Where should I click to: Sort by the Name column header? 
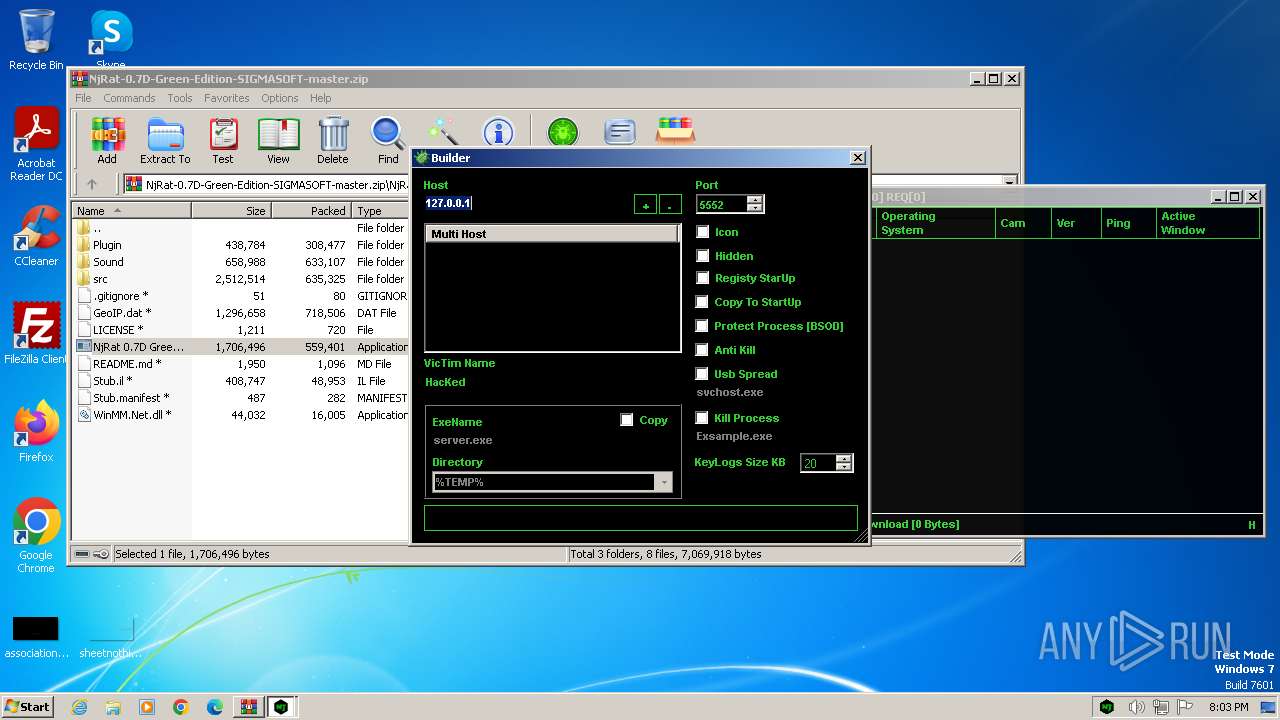[131, 211]
